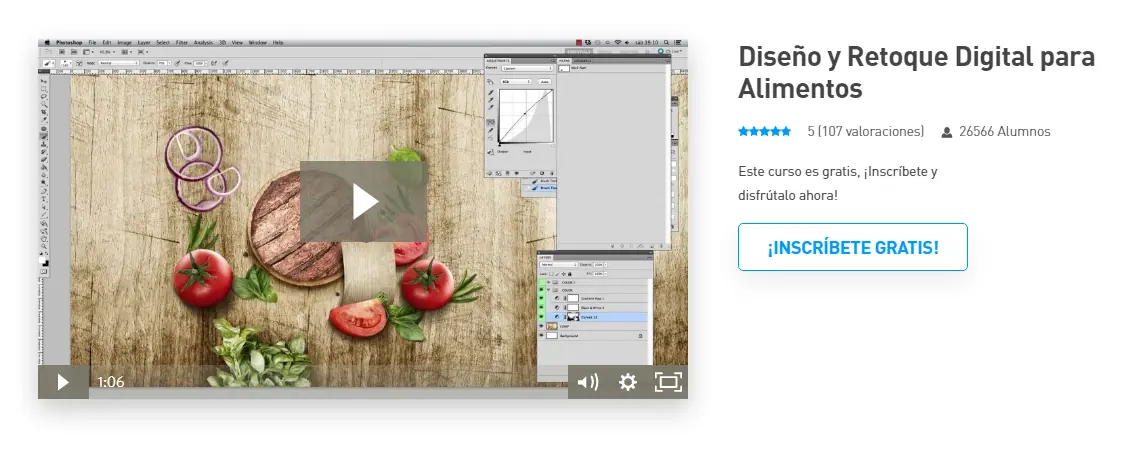Select the "5 (107 valoraciones)" rating text
The width and height of the screenshot is (1126, 457).
[865, 131]
